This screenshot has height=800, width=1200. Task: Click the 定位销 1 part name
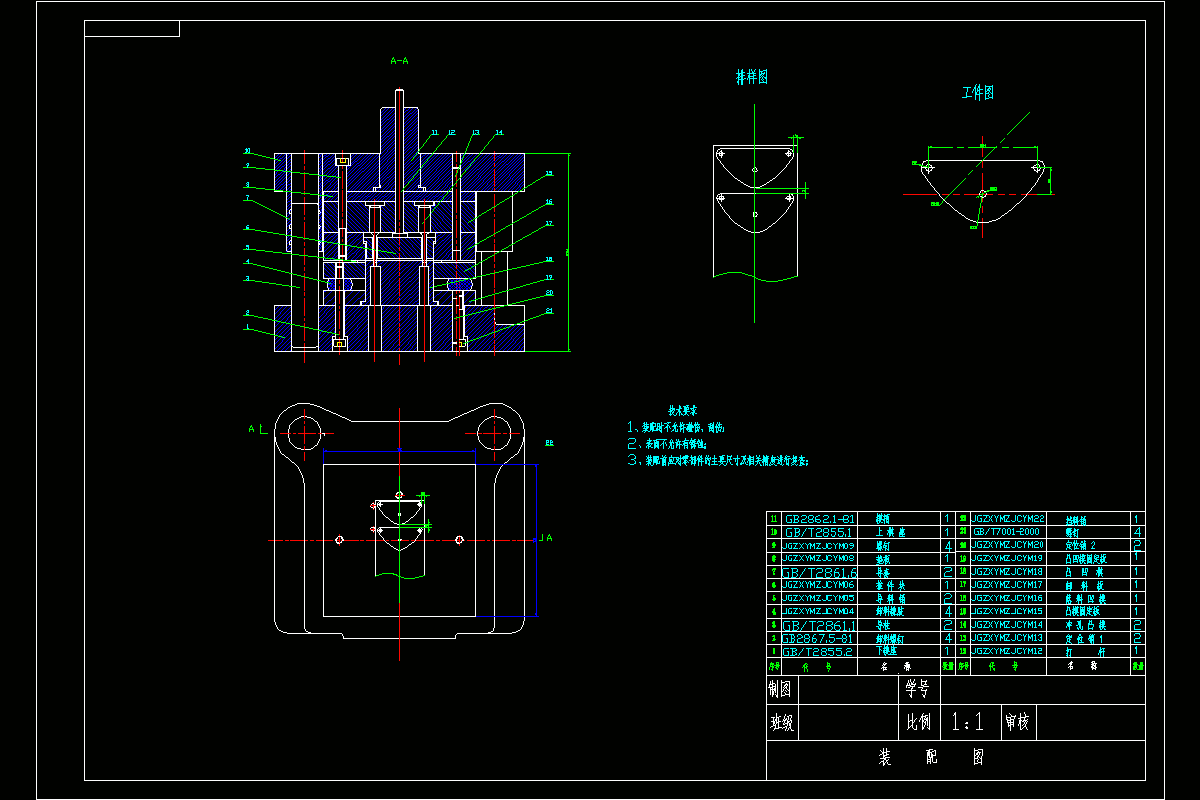click(1083, 637)
